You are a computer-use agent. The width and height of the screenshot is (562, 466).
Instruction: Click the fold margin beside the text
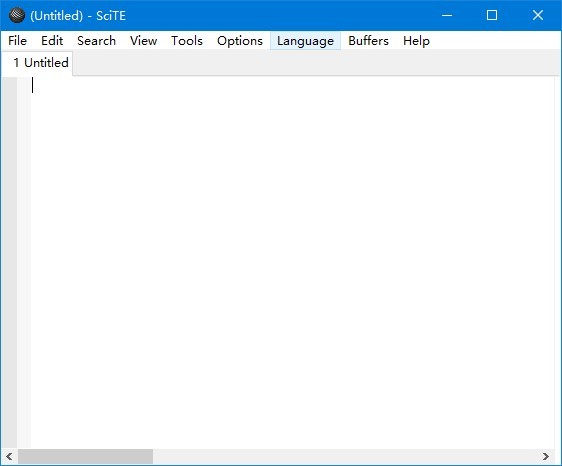(x=24, y=262)
